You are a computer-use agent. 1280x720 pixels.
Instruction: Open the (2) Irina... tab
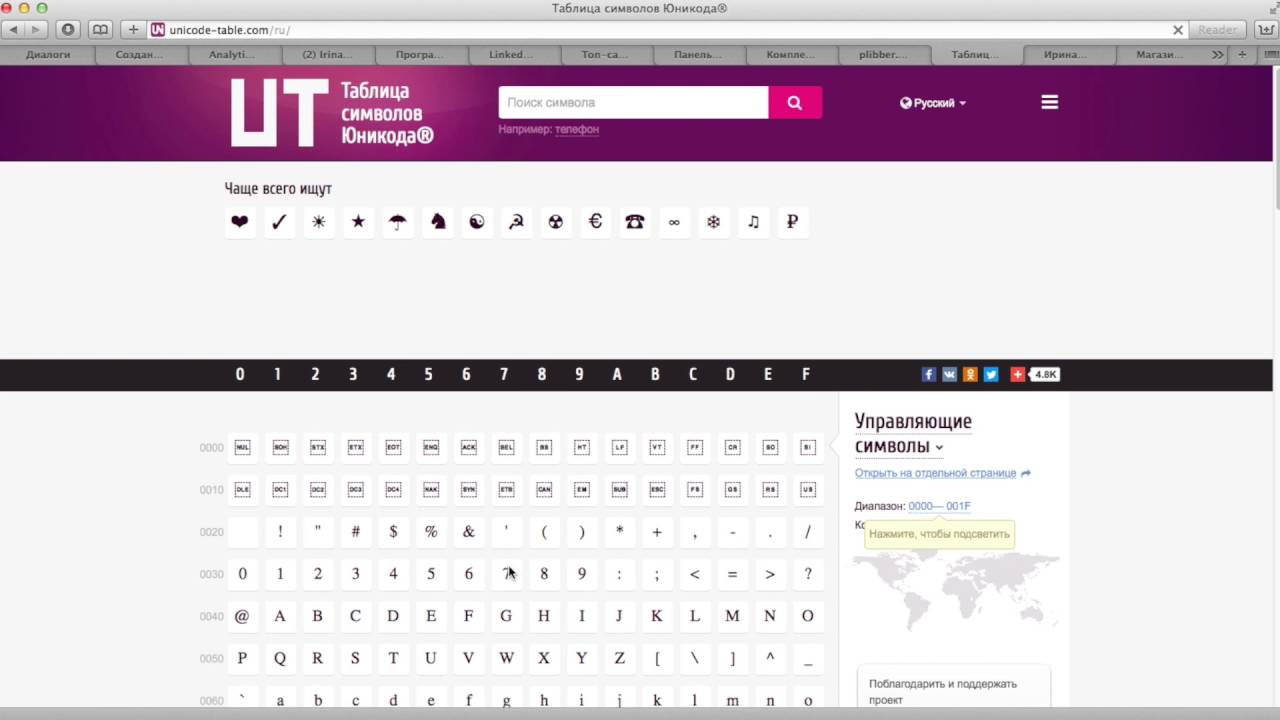327,55
